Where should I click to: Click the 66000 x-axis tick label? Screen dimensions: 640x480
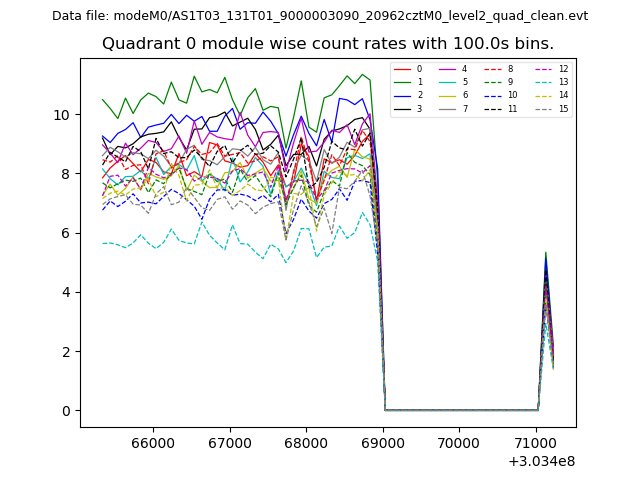(x=153, y=442)
